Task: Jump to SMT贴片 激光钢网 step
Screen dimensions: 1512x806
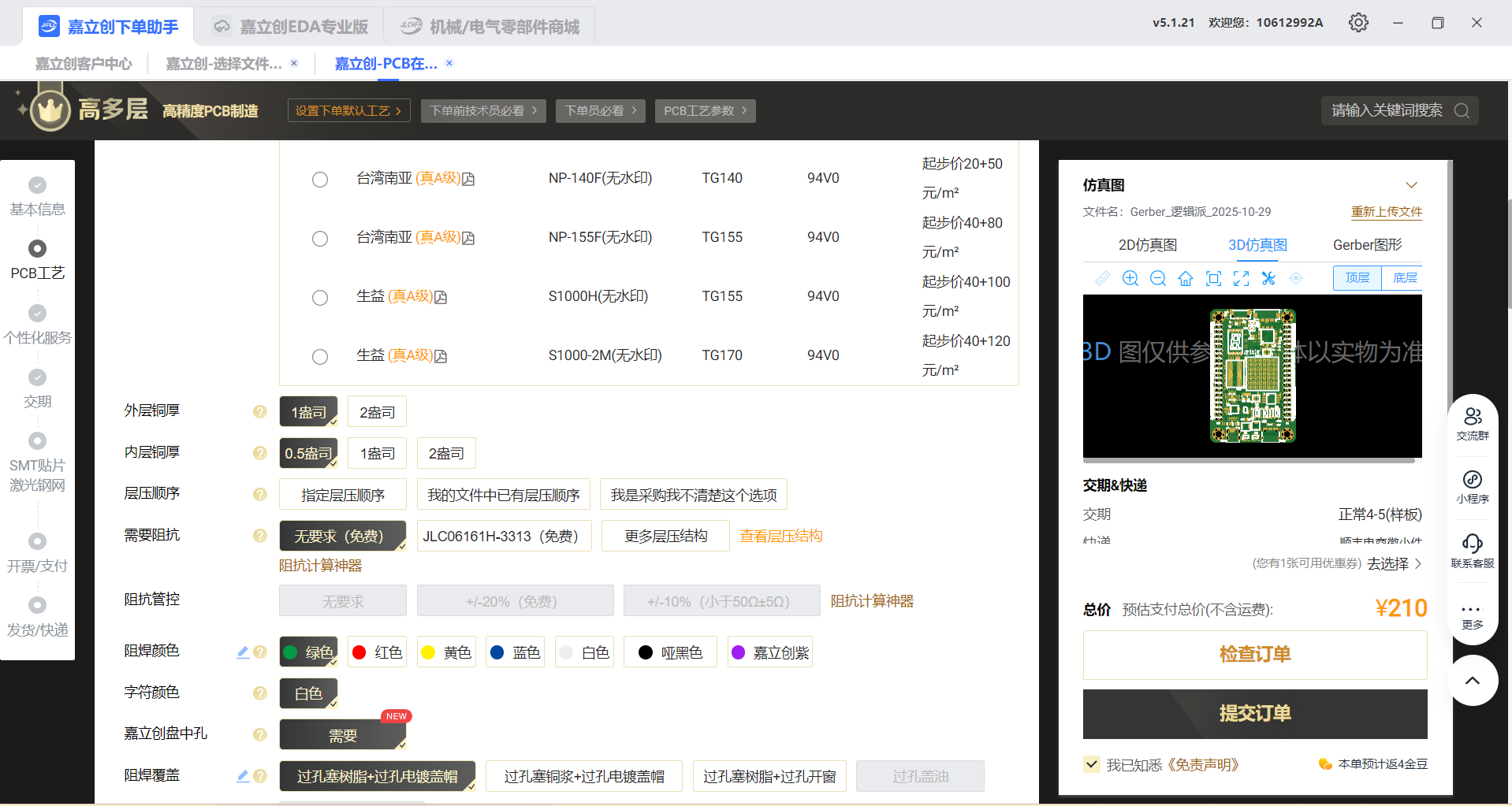Action: click(x=37, y=475)
